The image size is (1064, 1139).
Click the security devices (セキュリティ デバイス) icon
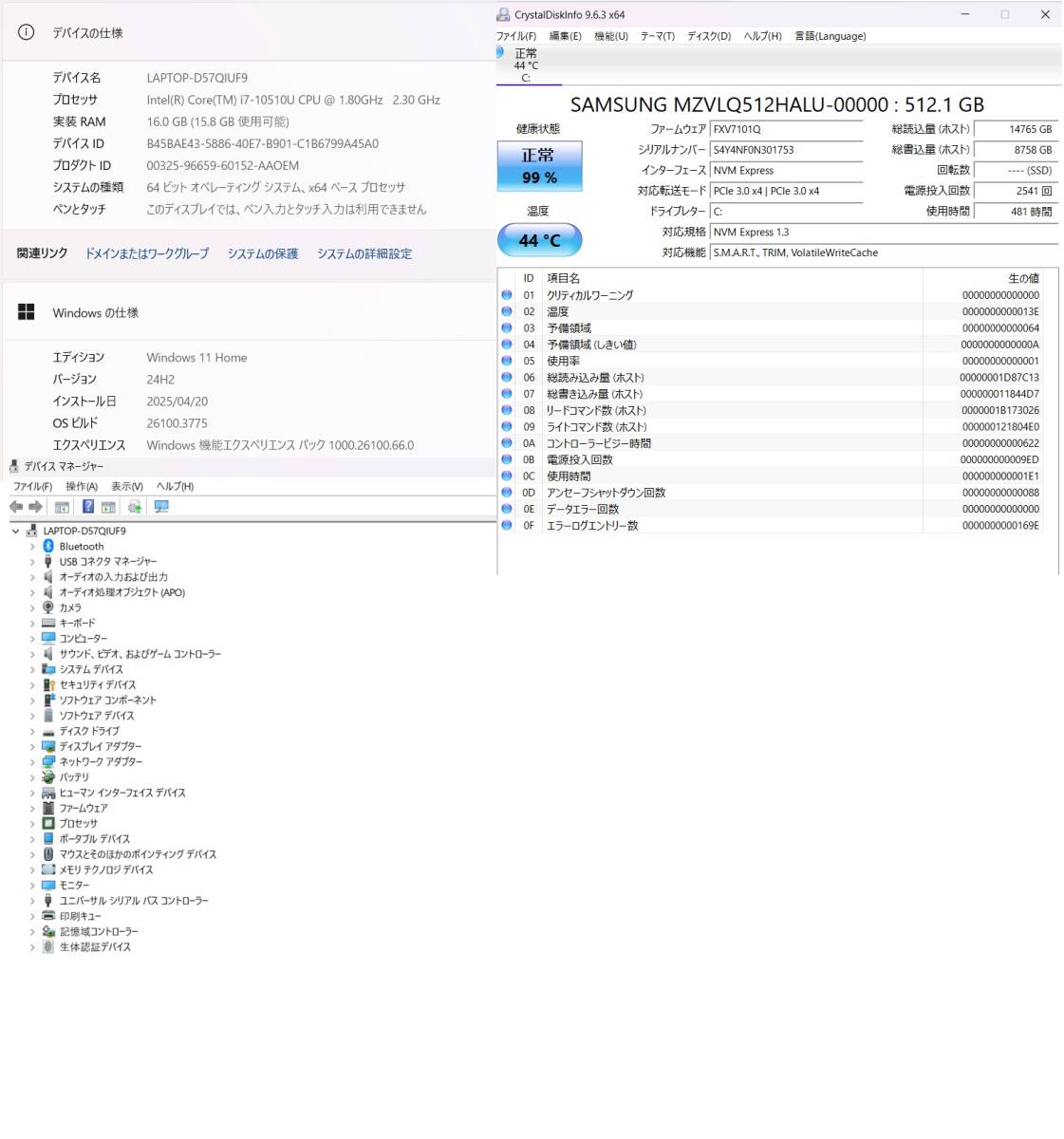(48, 684)
